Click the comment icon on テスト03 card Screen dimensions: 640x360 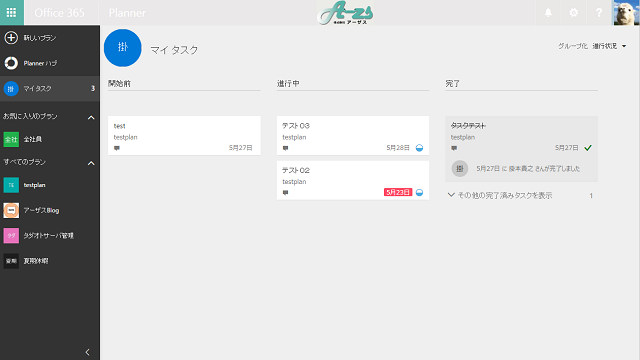285,148
